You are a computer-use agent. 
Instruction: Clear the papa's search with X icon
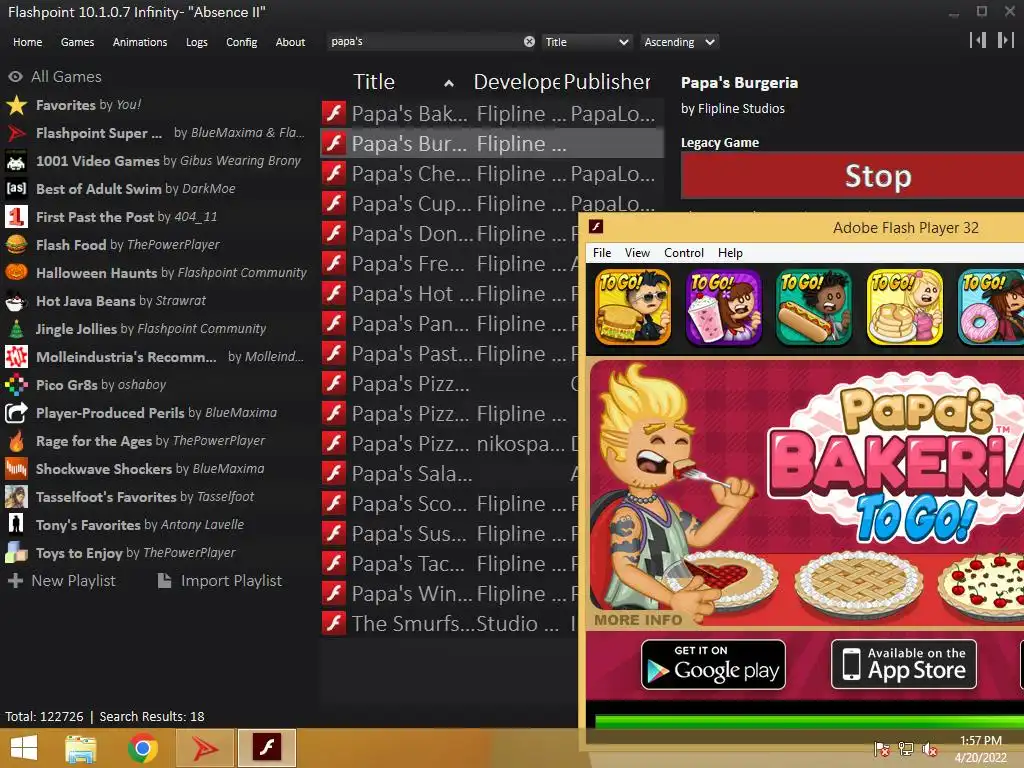point(529,42)
